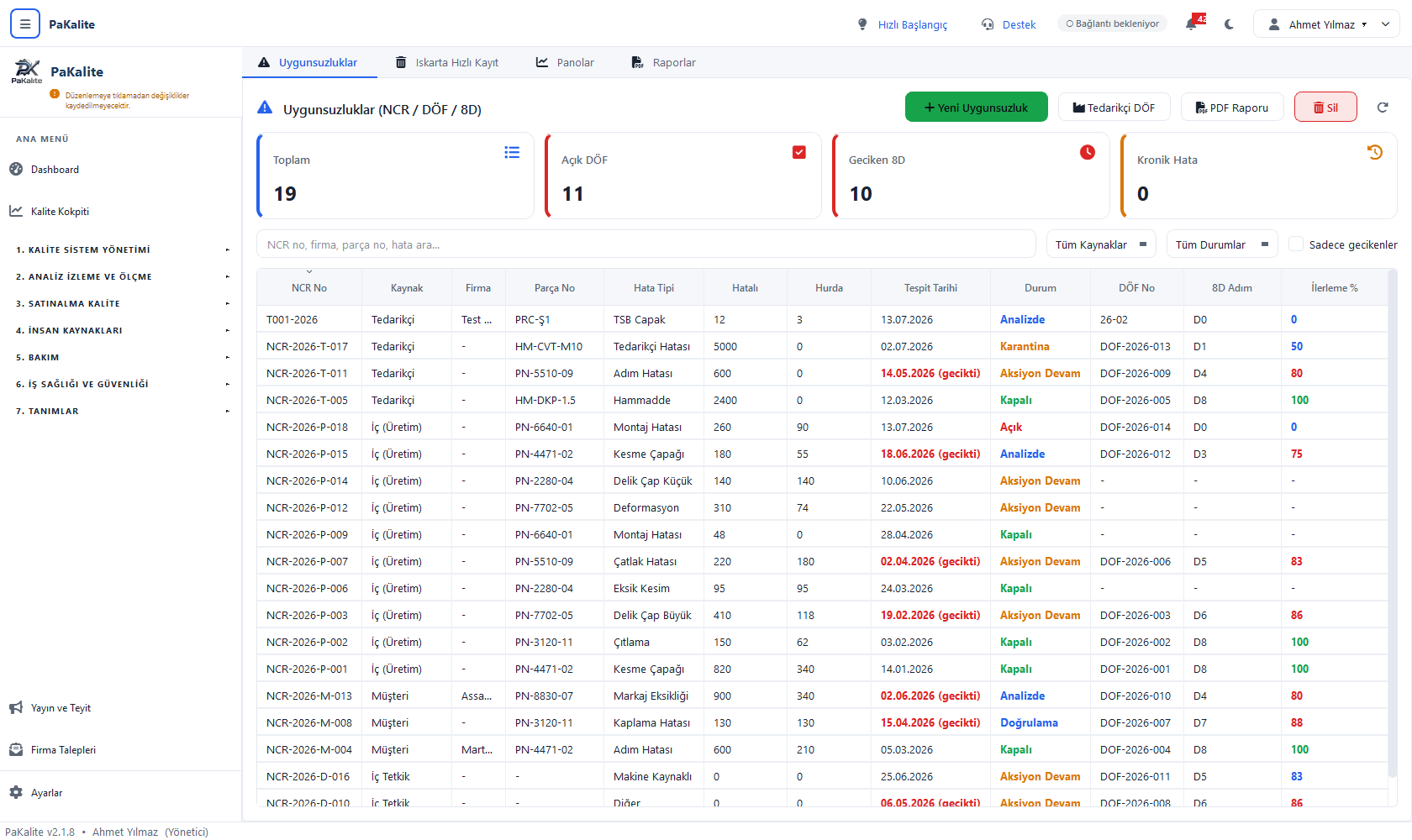Click the Geciken 8D clock icon
This screenshot has height=840, width=1412.
tap(1088, 152)
